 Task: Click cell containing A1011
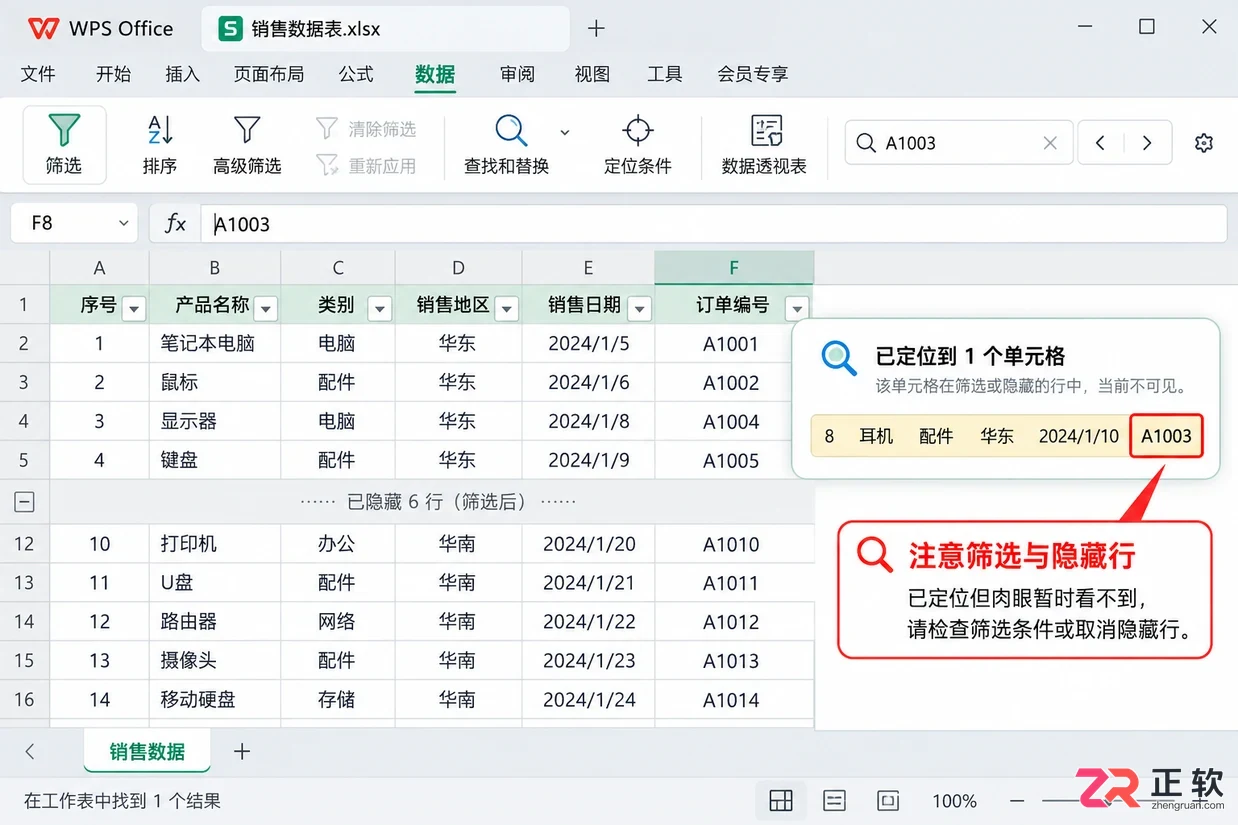(x=734, y=583)
